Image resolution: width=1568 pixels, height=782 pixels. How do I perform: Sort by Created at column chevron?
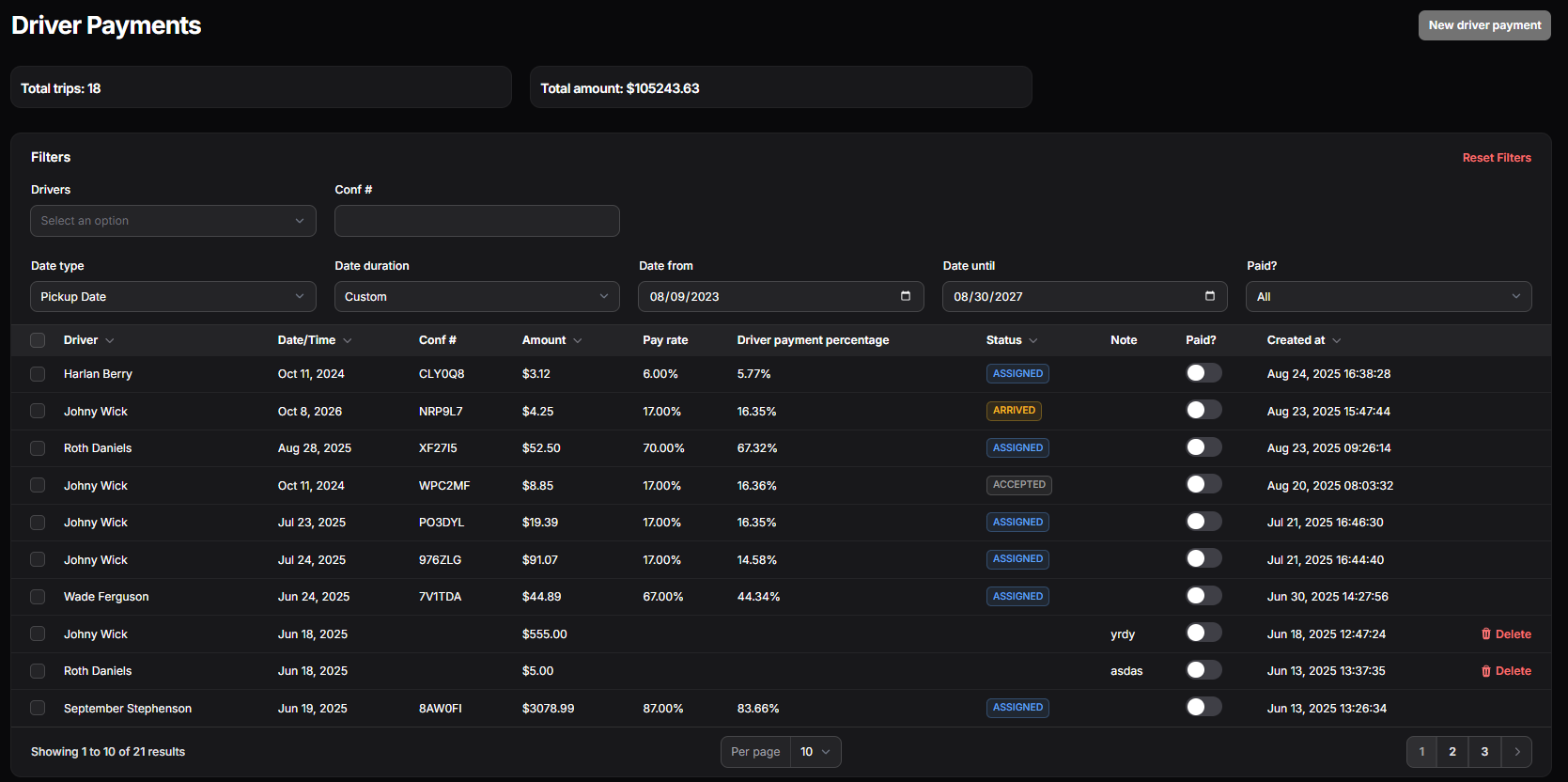pyautogui.click(x=1337, y=340)
